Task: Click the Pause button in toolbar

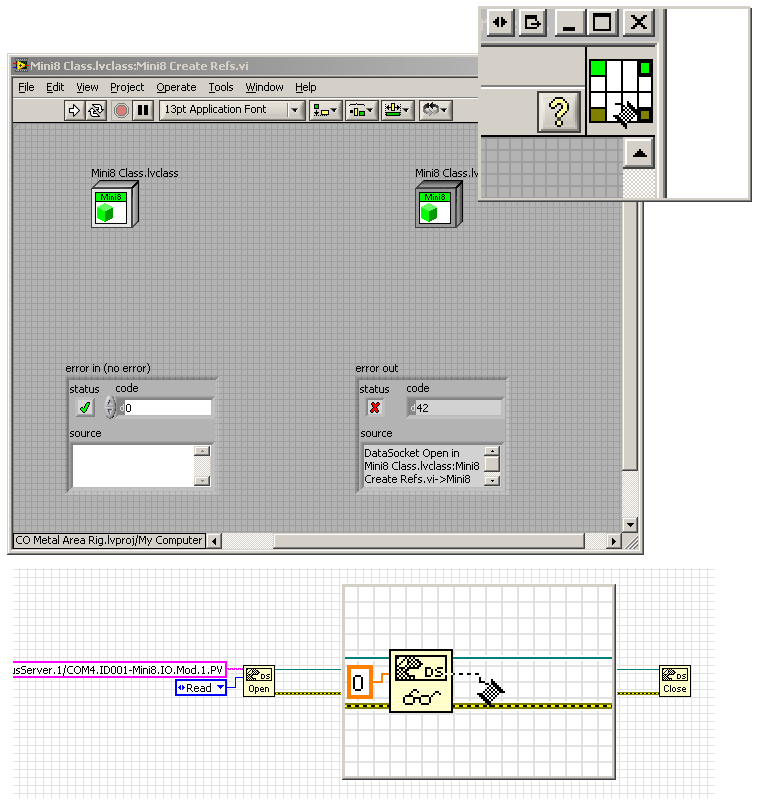Action: point(143,111)
